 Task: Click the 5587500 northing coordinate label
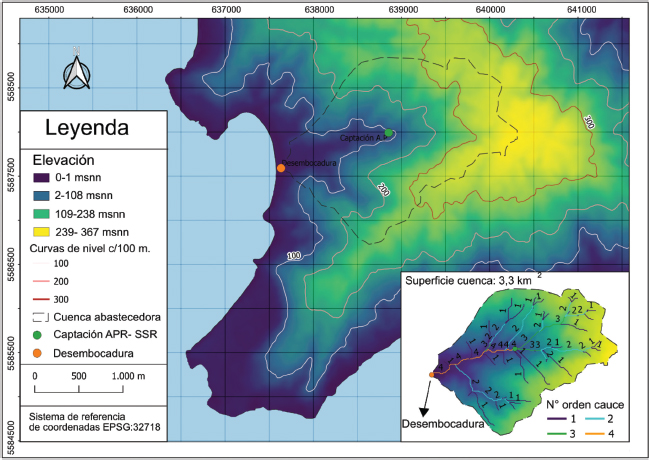[x=11, y=176]
